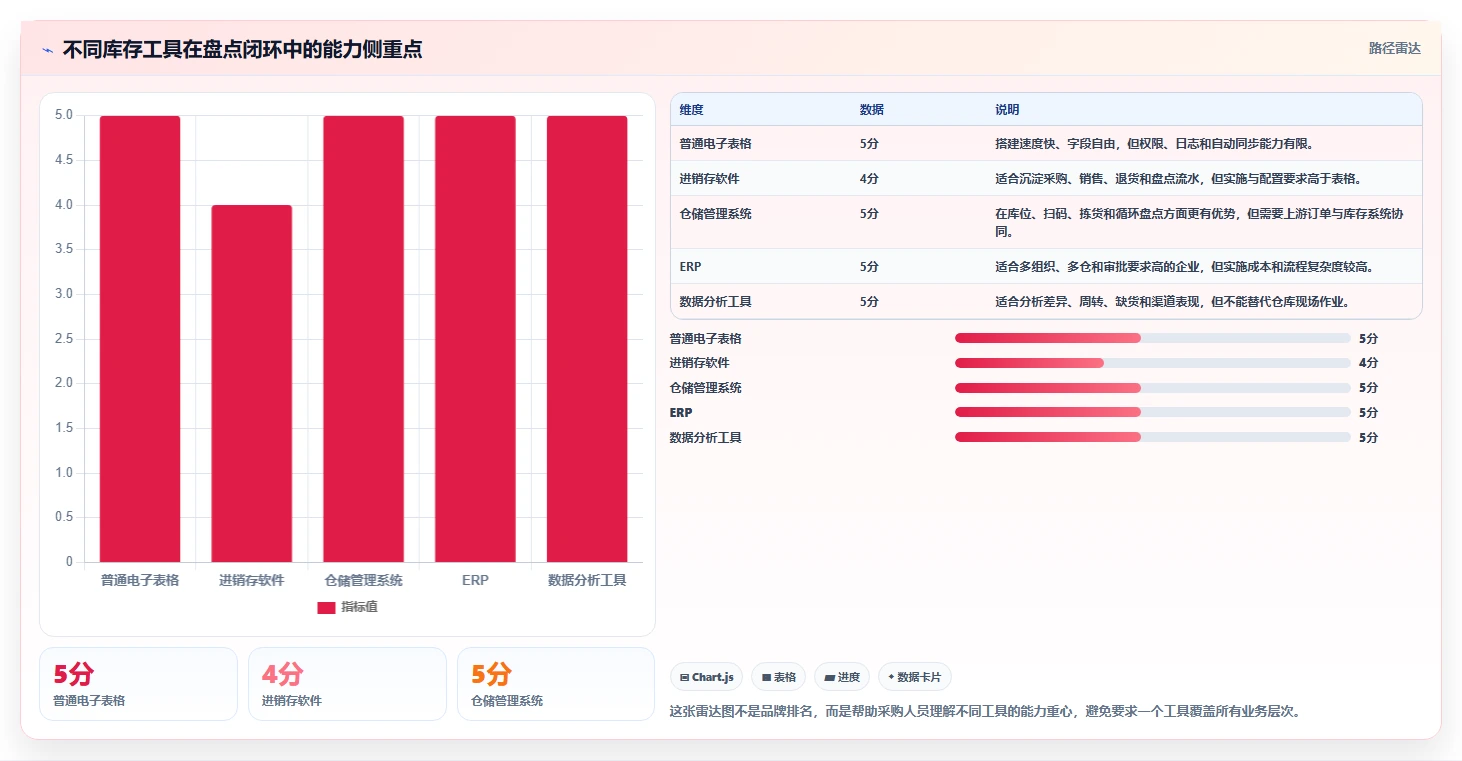Click the 2.5 y-axis tick label
This screenshot has width=1462, height=761.
(x=63, y=339)
